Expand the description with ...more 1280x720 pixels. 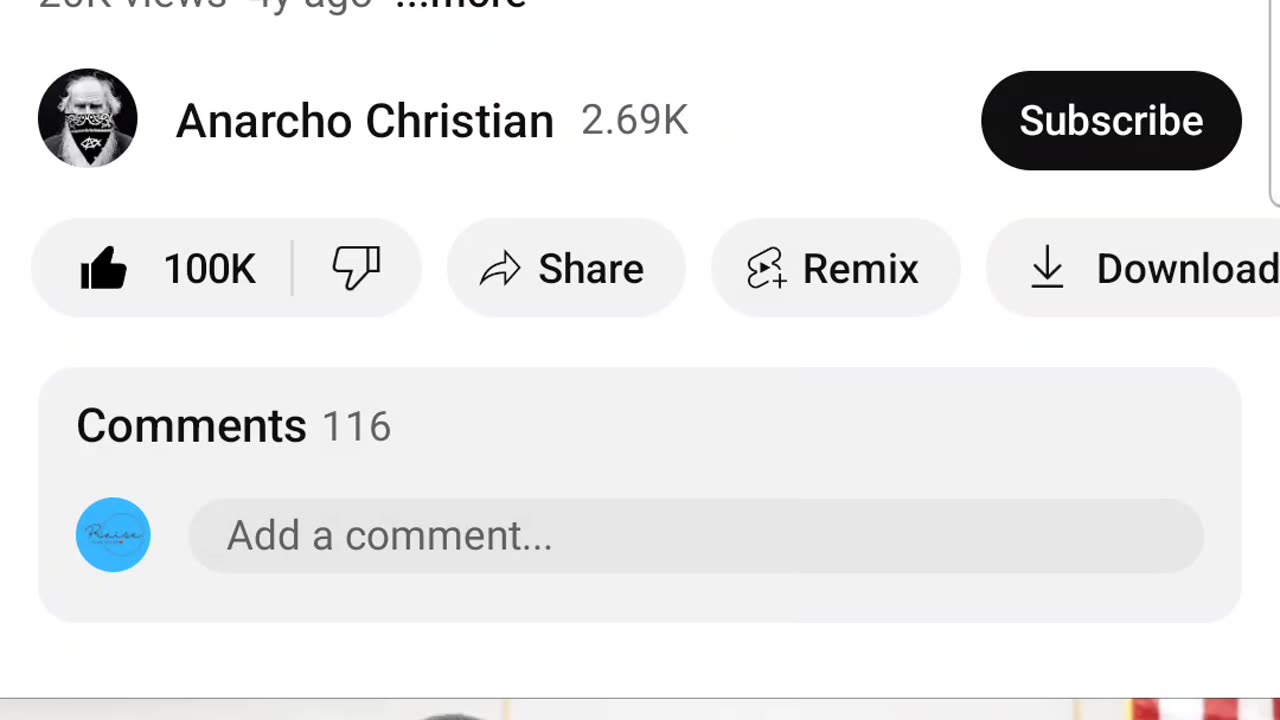click(460, 4)
